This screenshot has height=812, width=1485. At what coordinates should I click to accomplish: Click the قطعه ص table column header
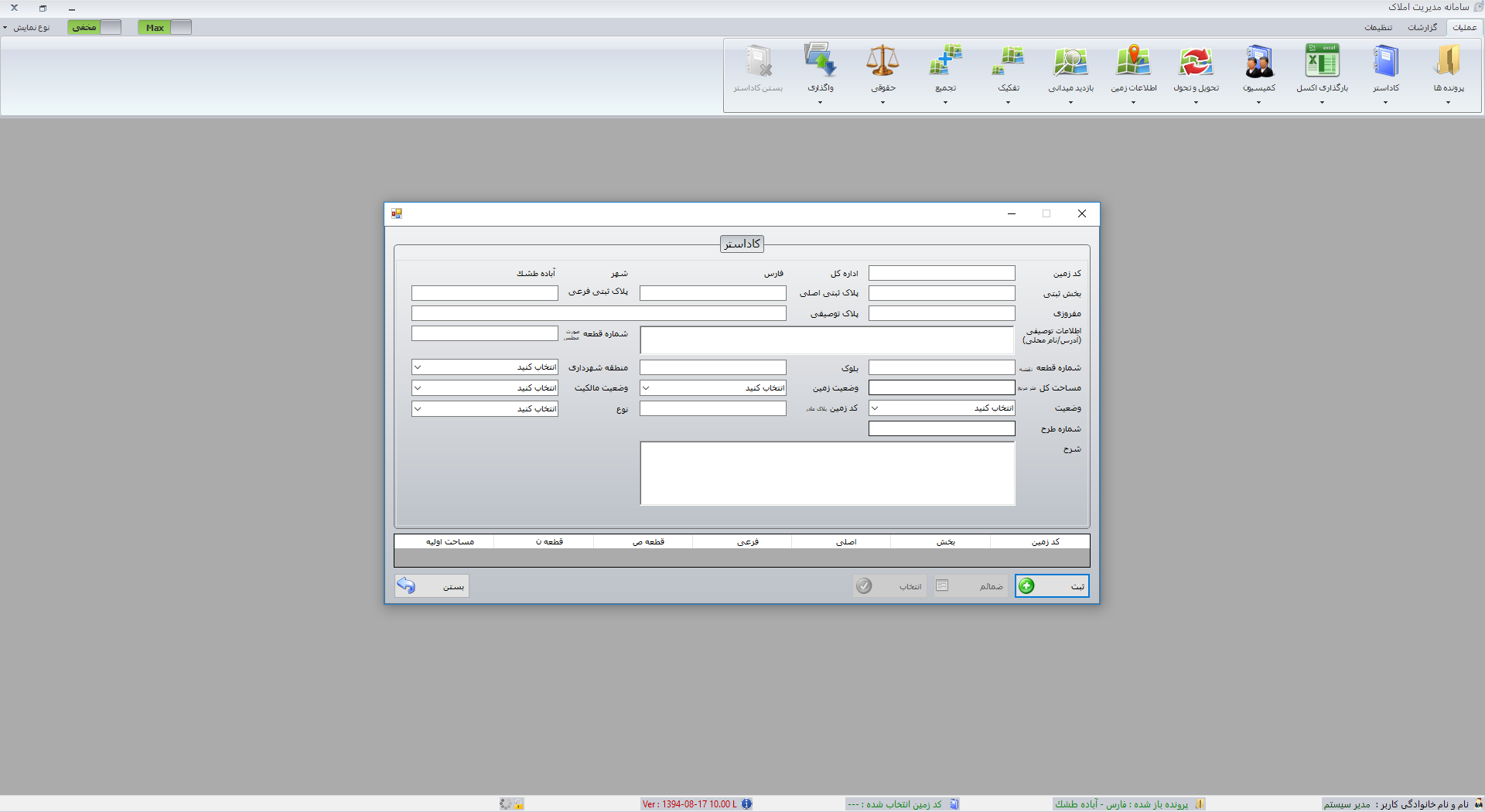[643, 541]
